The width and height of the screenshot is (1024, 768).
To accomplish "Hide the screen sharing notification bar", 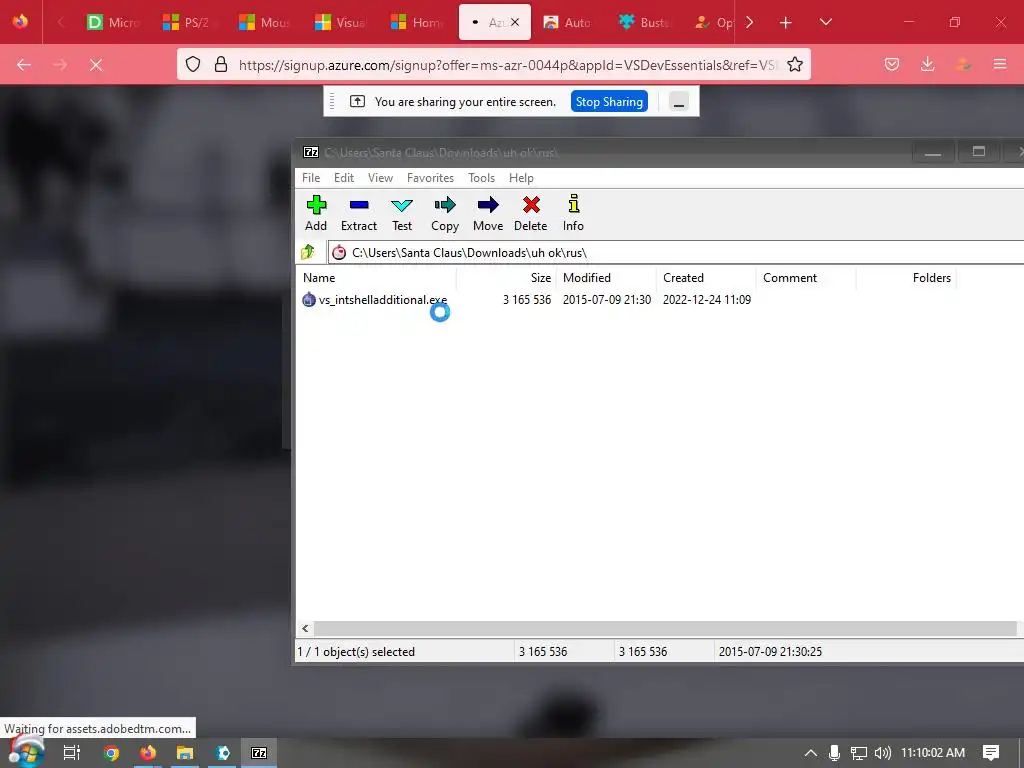I will pos(679,102).
